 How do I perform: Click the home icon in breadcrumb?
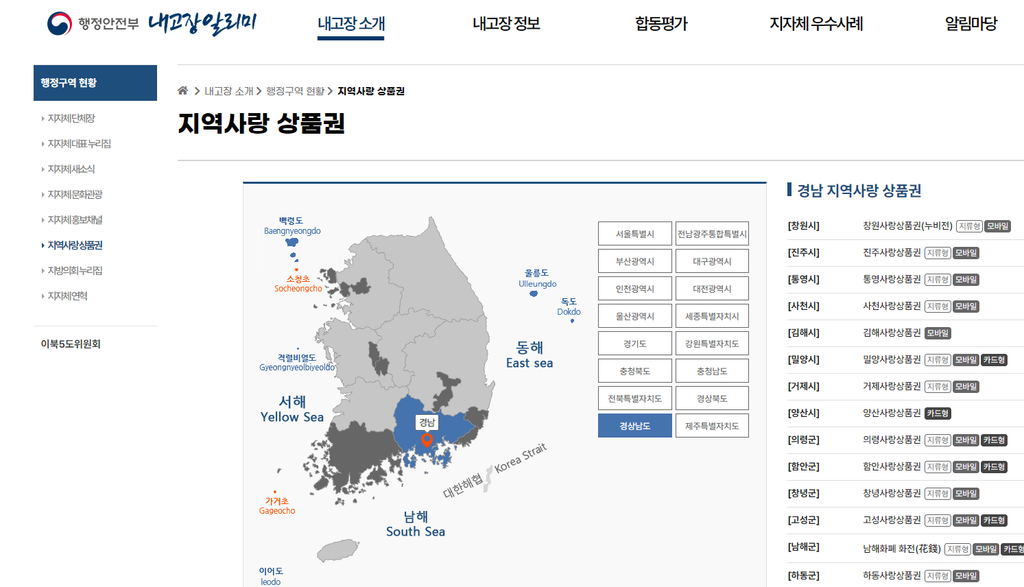click(x=182, y=91)
